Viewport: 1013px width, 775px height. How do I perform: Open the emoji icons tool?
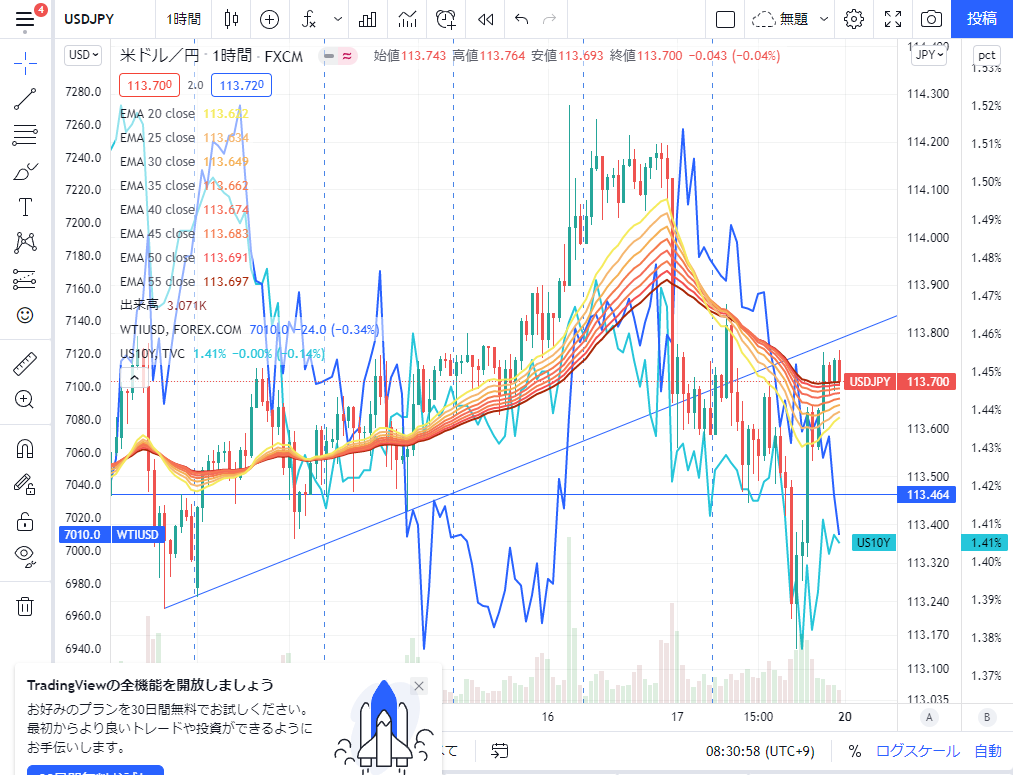(x=25, y=315)
